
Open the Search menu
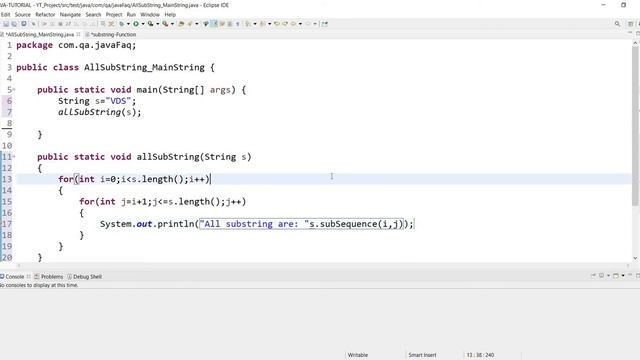click(x=93, y=14)
